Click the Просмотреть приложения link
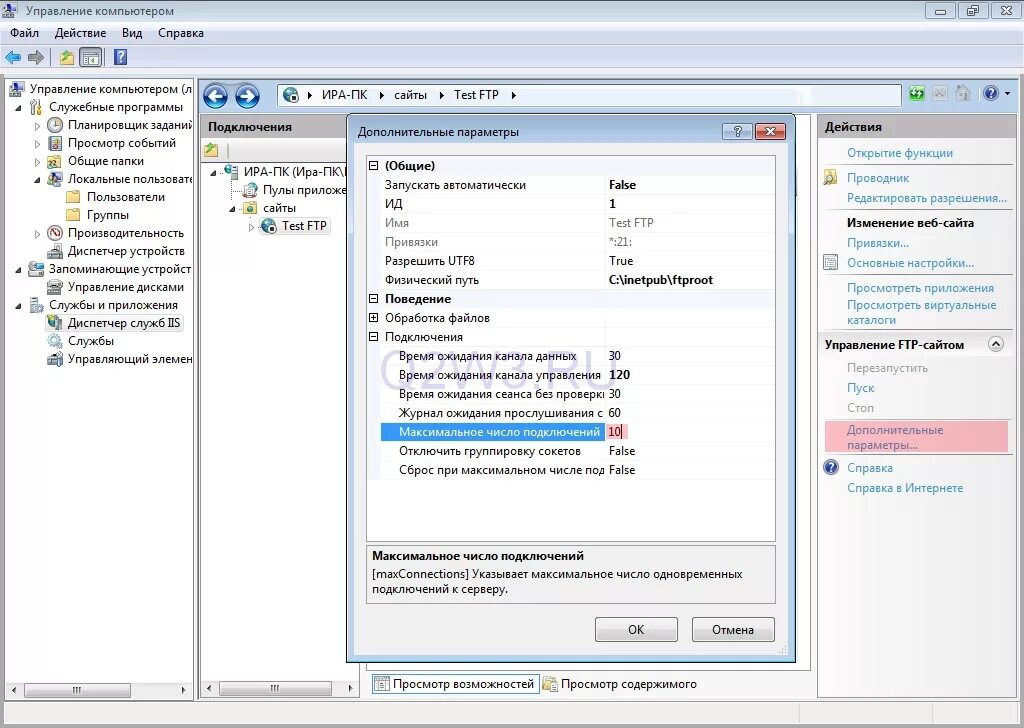 920,288
